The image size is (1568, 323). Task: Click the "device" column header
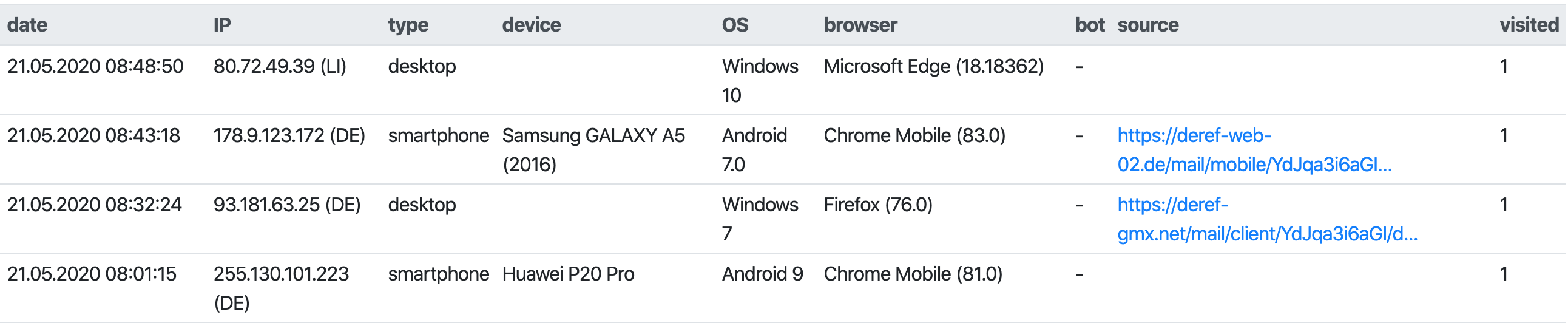pyautogui.click(x=532, y=25)
